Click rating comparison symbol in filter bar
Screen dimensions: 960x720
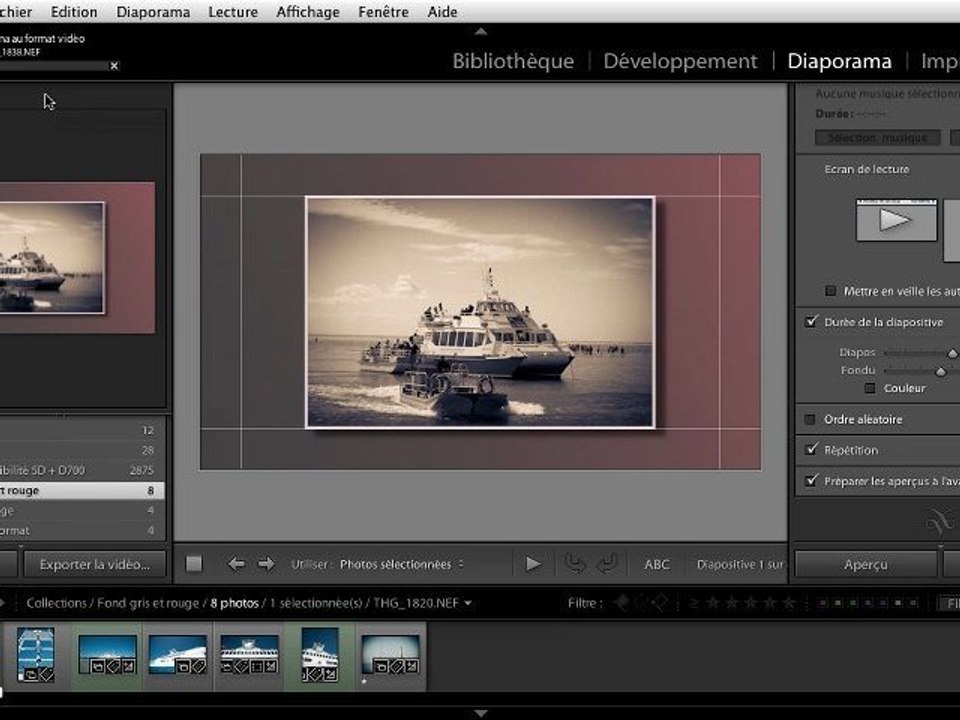tap(694, 603)
